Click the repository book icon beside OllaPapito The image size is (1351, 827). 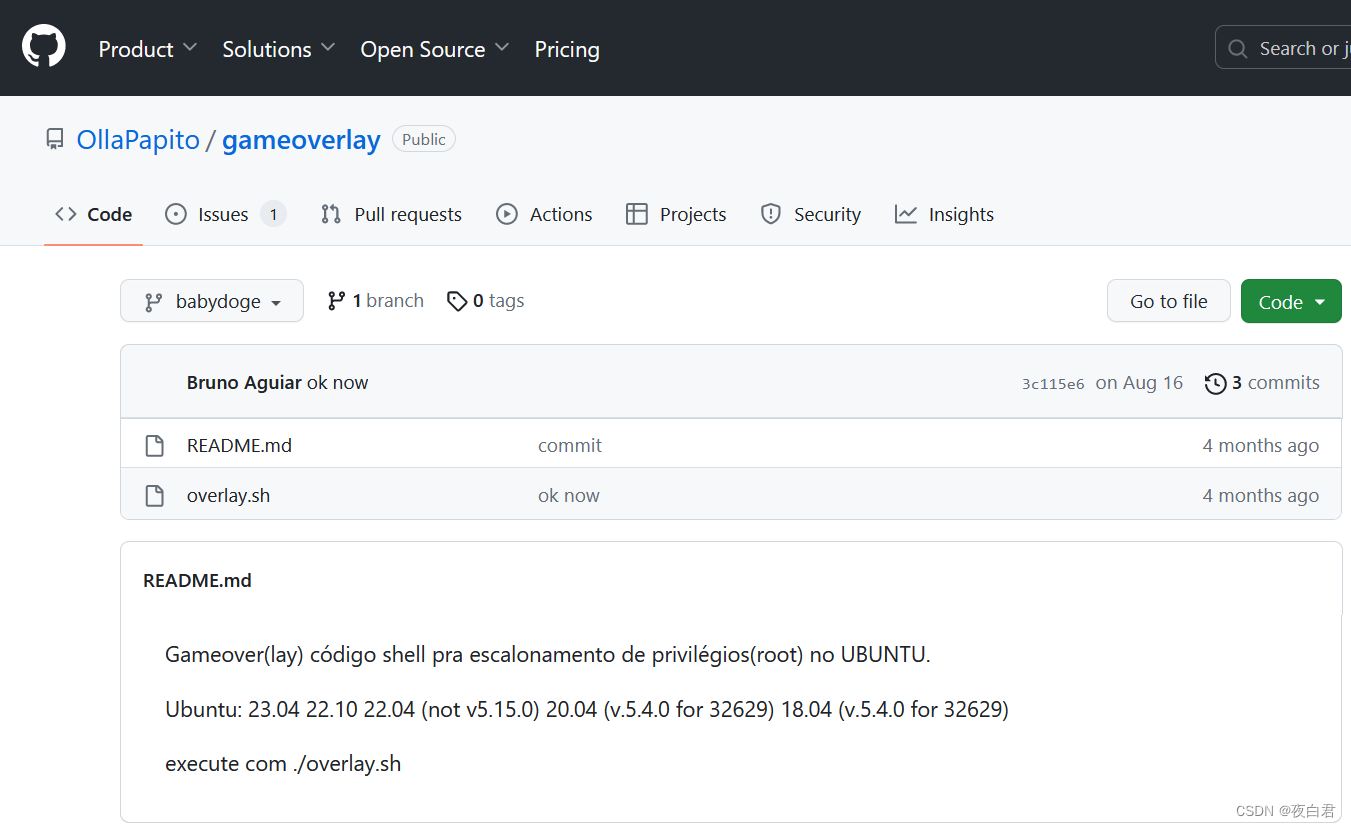pyautogui.click(x=55, y=139)
